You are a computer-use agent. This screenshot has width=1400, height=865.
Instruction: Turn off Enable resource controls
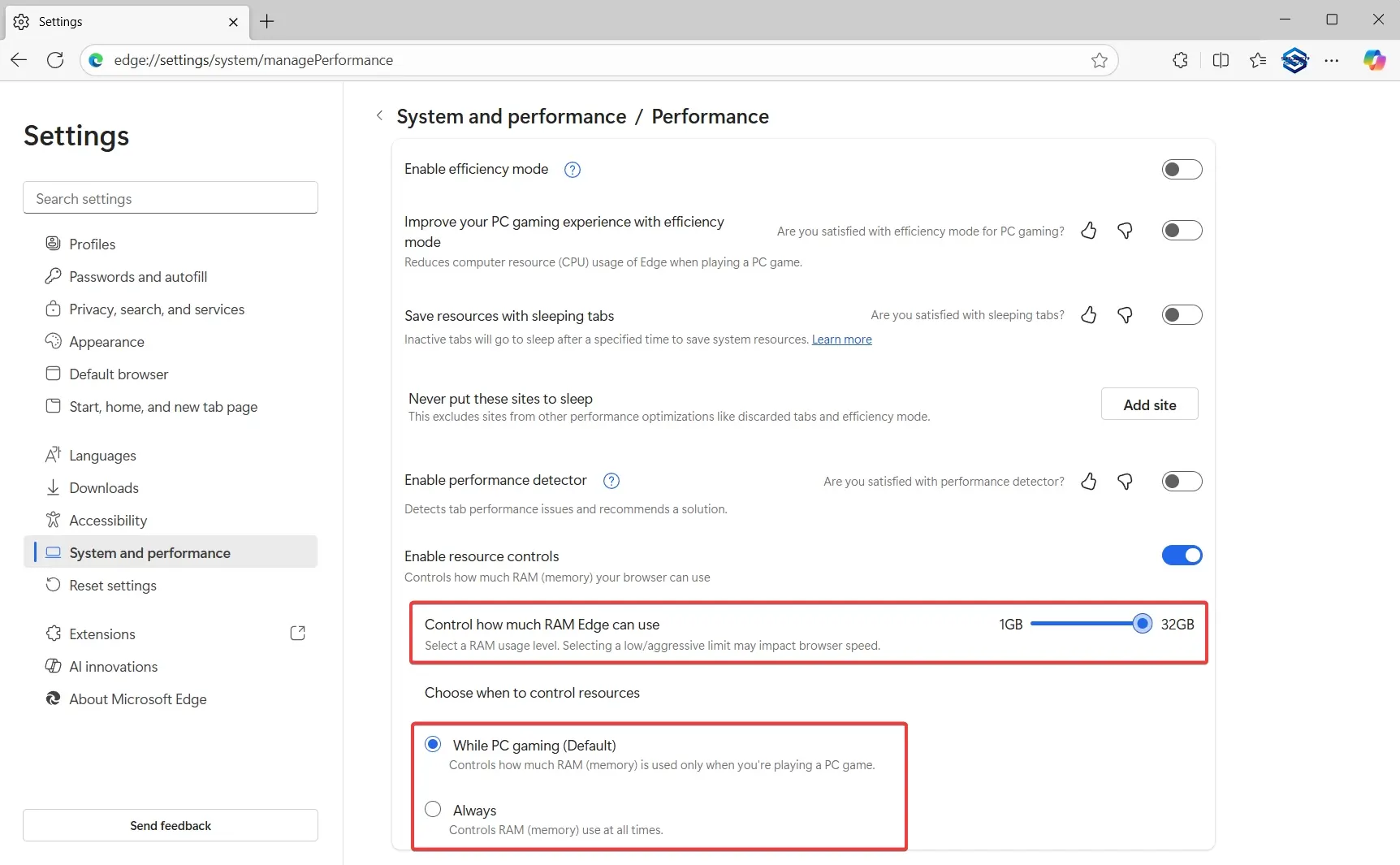coord(1182,556)
